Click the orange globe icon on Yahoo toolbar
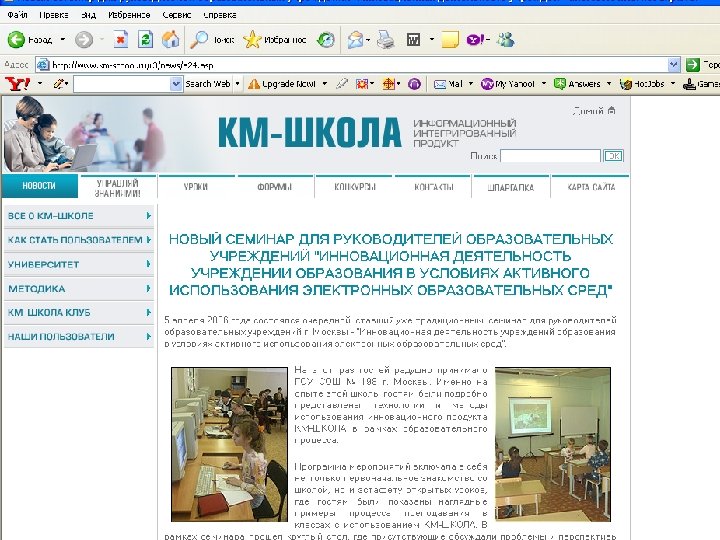The width and height of the screenshot is (720, 540). tap(388, 84)
